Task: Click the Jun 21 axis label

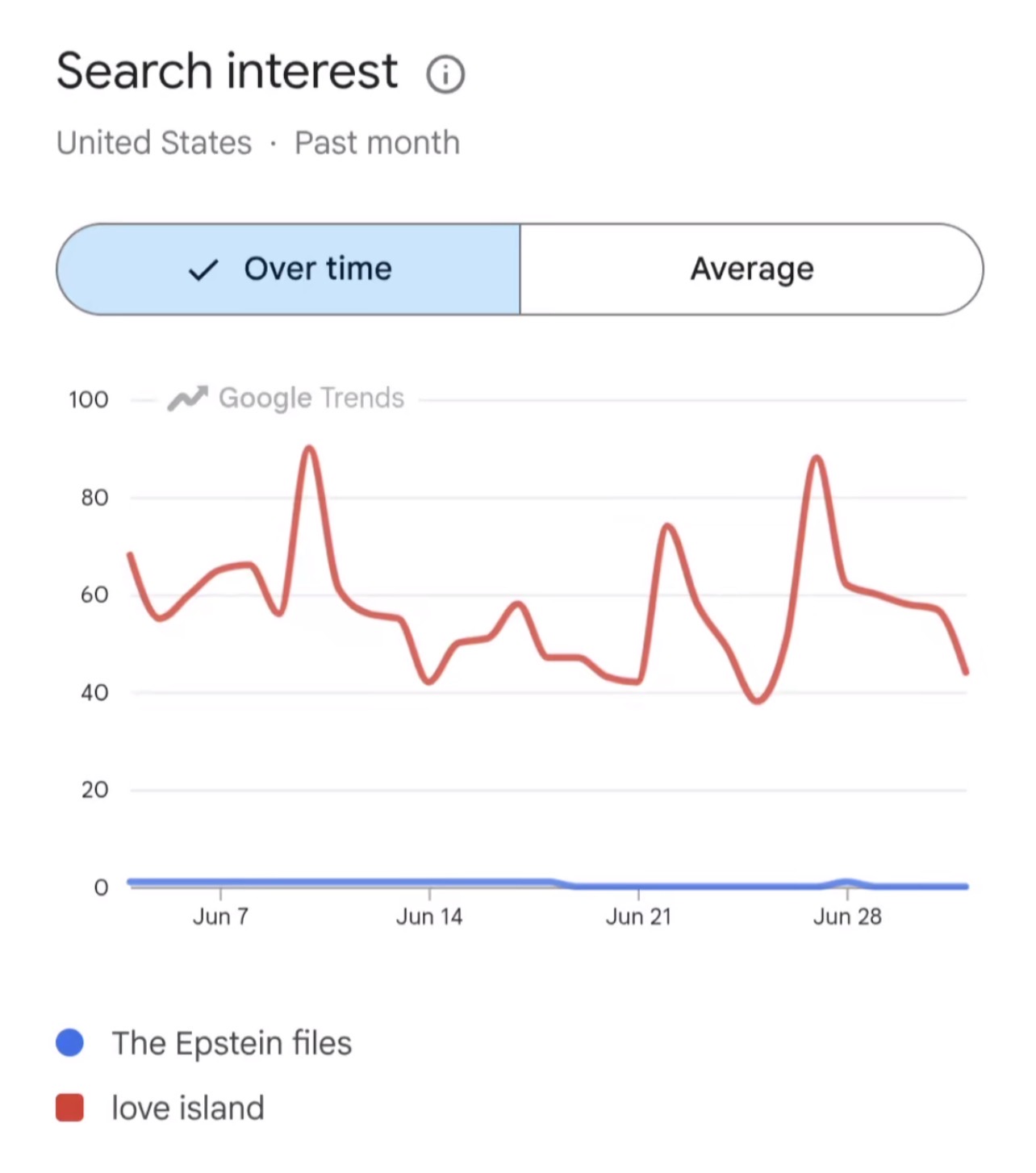Action: pyautogui.click(x=638, y=917)
